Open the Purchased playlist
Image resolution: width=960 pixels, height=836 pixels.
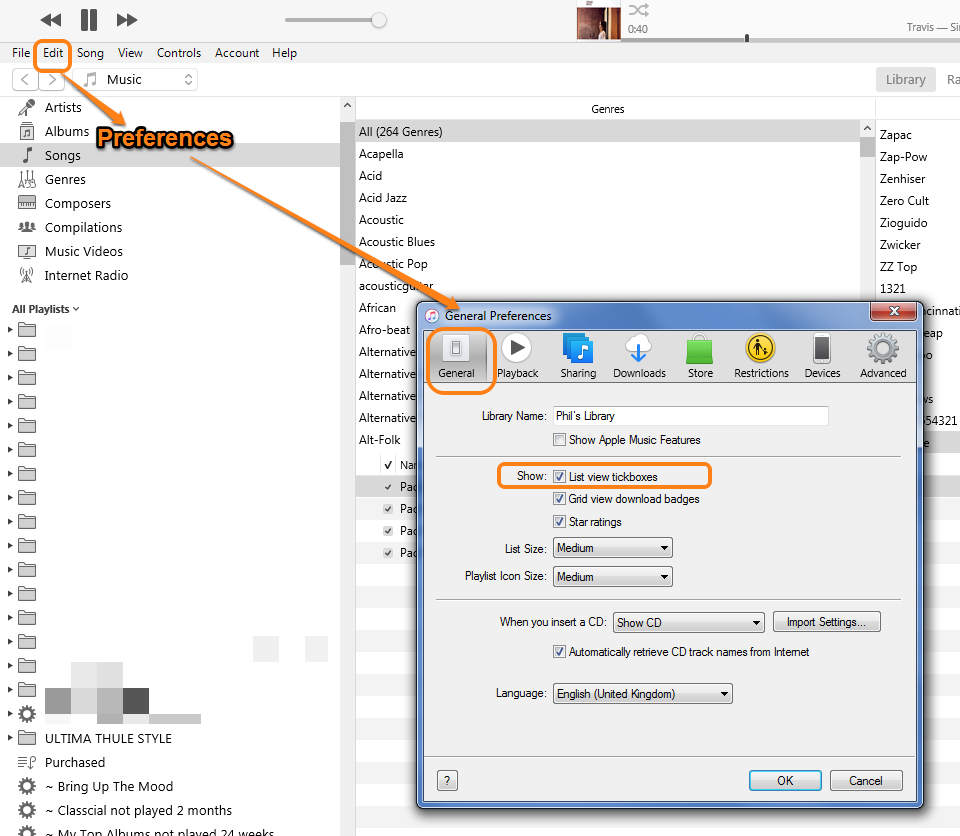pyautogui.click(x=75, y=763)
